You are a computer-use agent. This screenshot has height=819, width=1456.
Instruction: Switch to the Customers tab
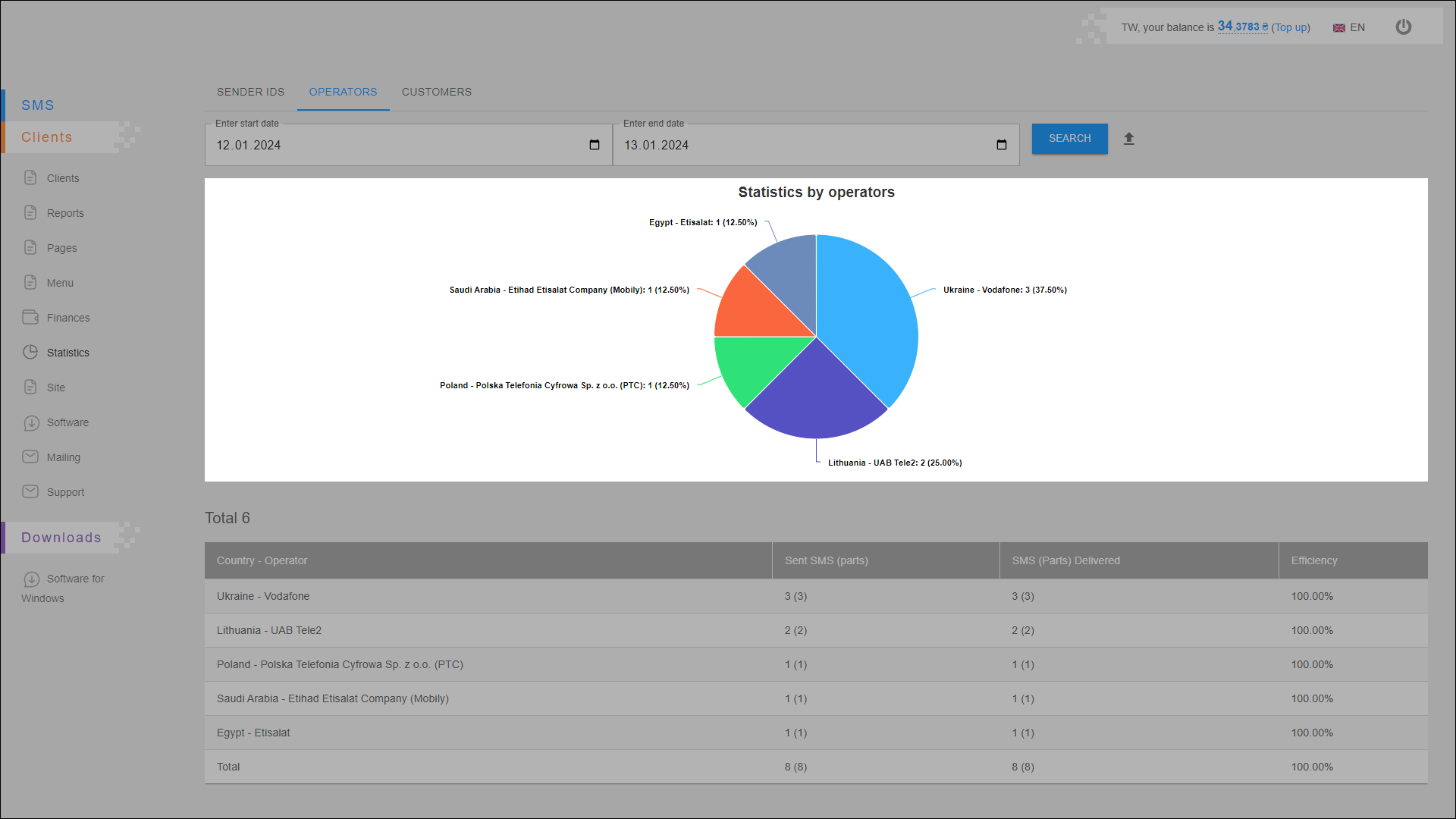(436, 92)
